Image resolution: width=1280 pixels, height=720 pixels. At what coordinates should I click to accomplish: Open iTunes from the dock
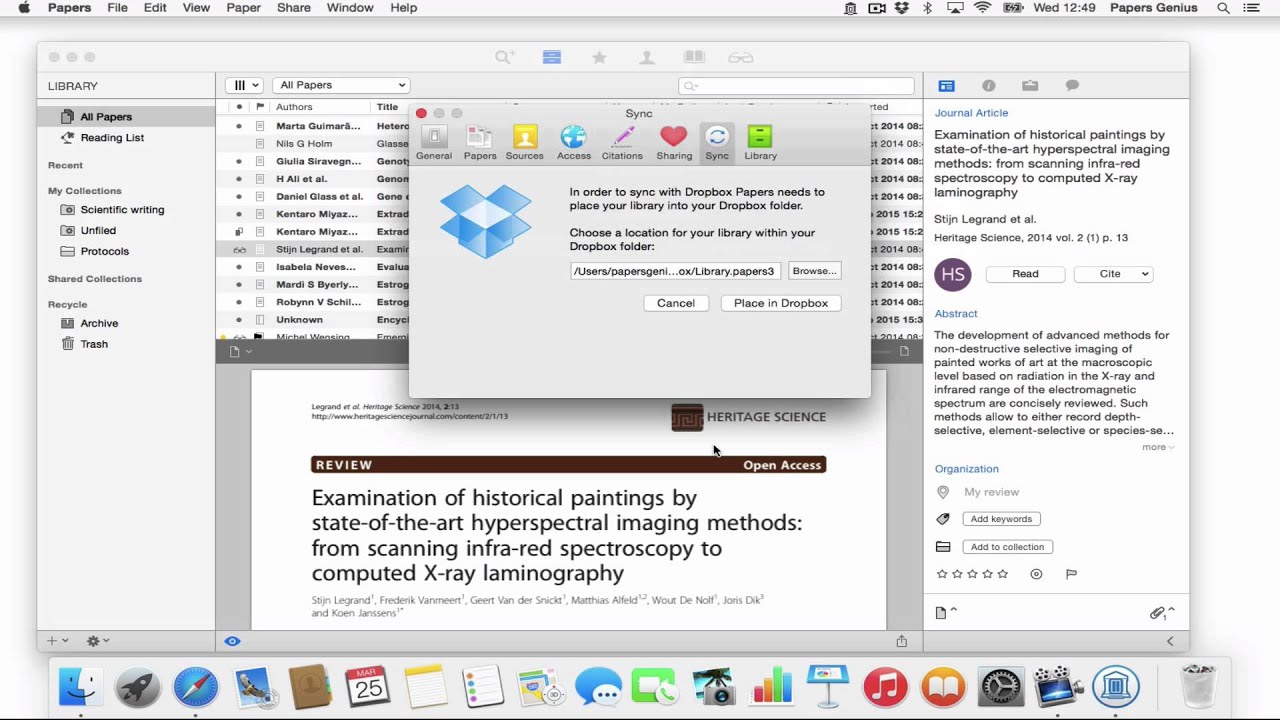pos(885,688)
